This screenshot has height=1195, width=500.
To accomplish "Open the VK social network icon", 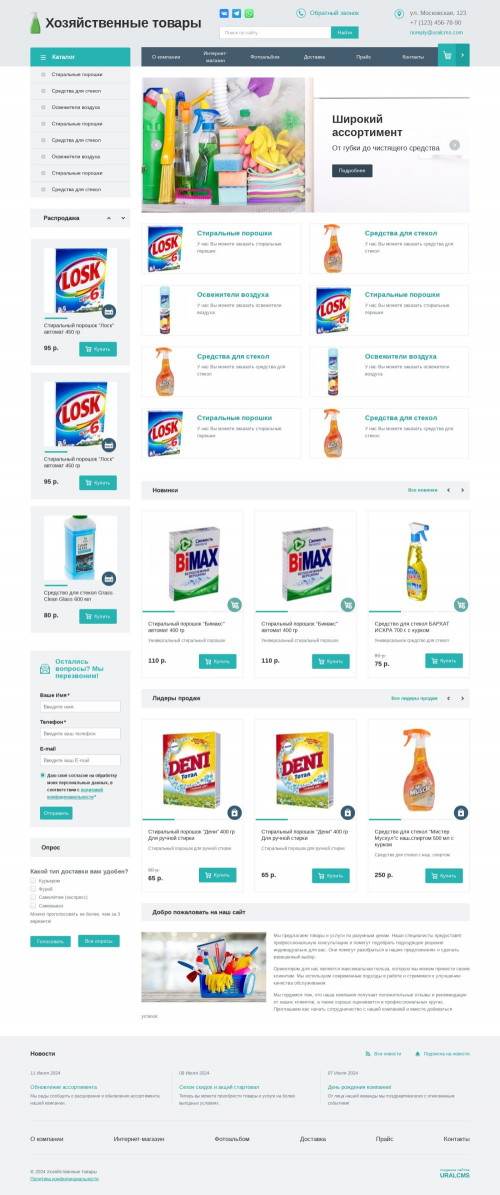I will coord(224,13).
